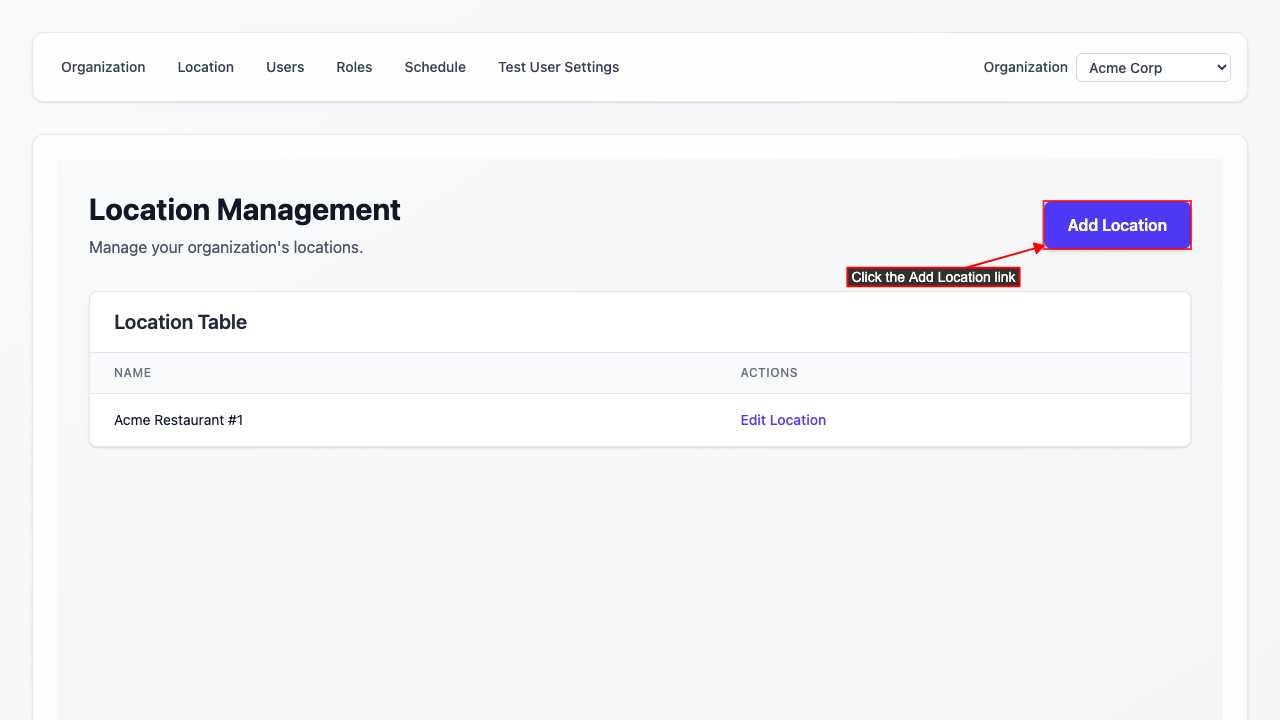Viewport: 1280px width, 720px height.
Task: Go to Test User Settings
Action: (x=558, y=67)
